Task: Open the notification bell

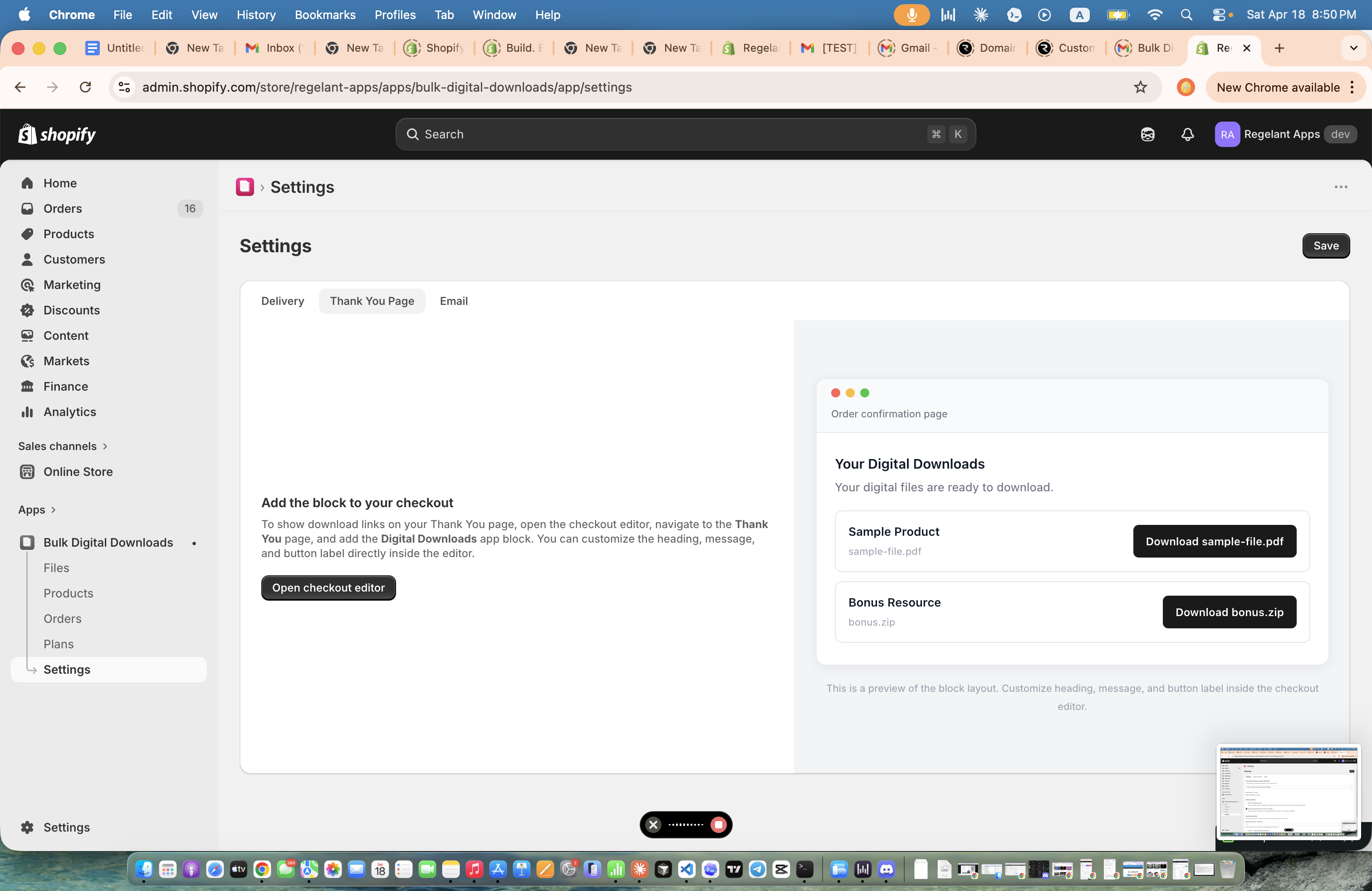Action: pos(1187,134)
